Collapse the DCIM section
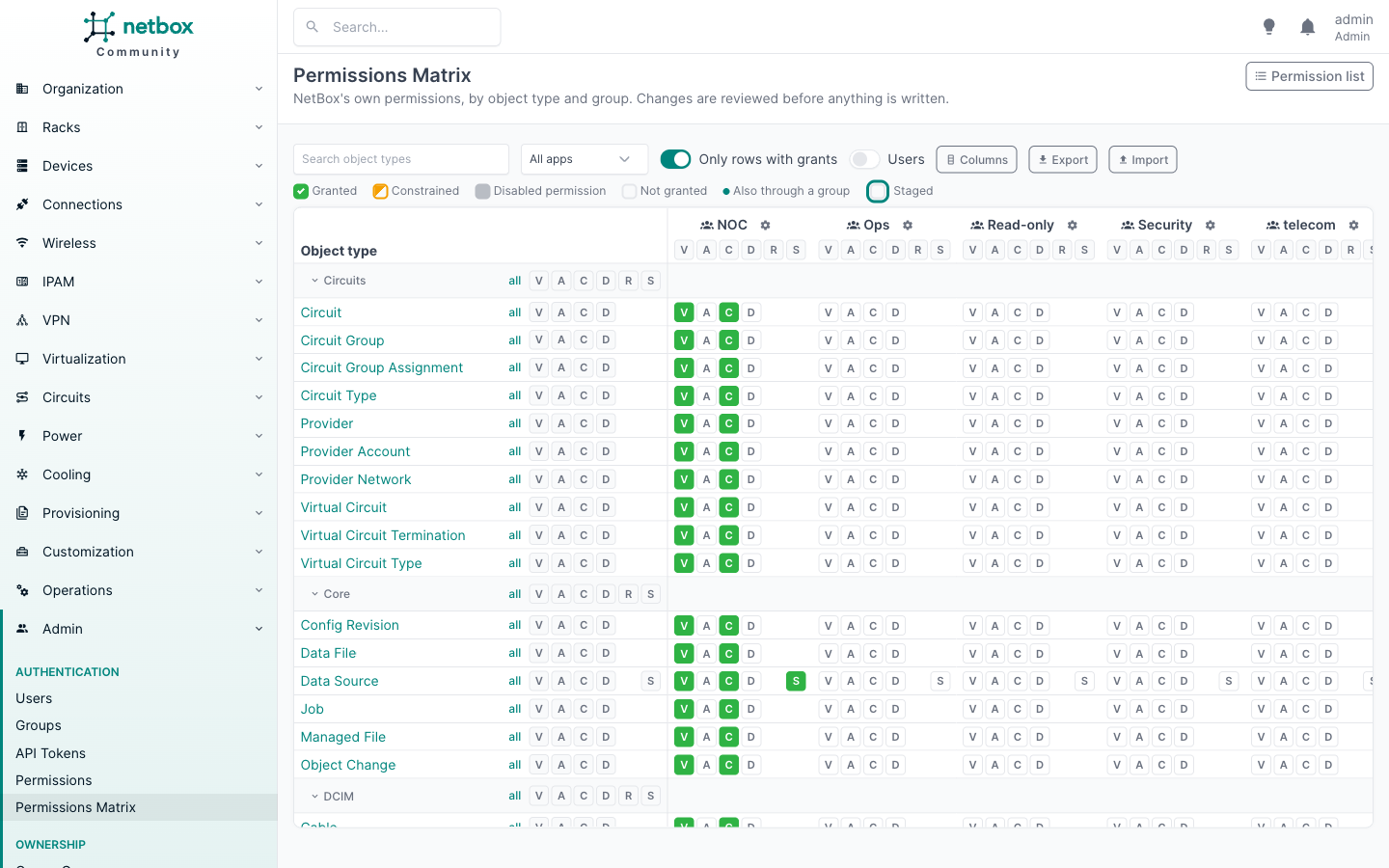Screen dimensions: 1389x868 [x=314, y=797]
